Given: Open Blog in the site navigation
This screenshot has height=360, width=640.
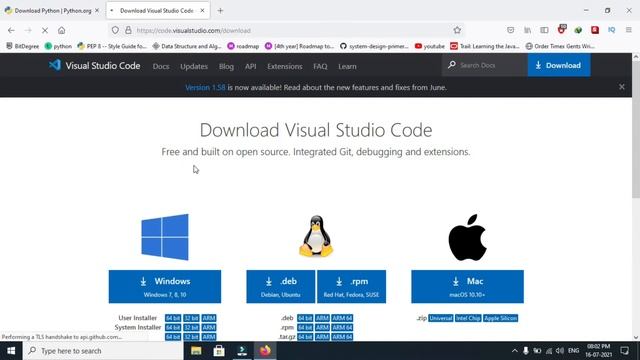Looking at the screenshot, I should point(226,66).
